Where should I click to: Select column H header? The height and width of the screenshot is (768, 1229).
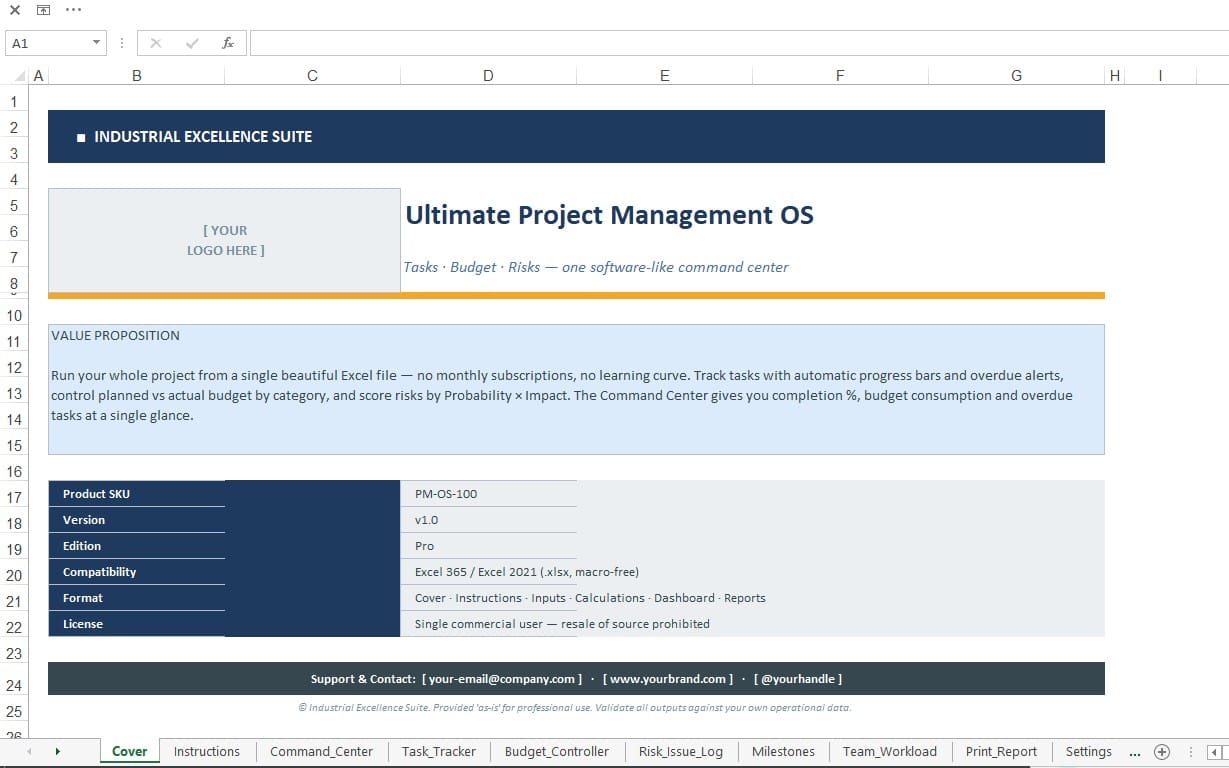[x=1114, y=76]
